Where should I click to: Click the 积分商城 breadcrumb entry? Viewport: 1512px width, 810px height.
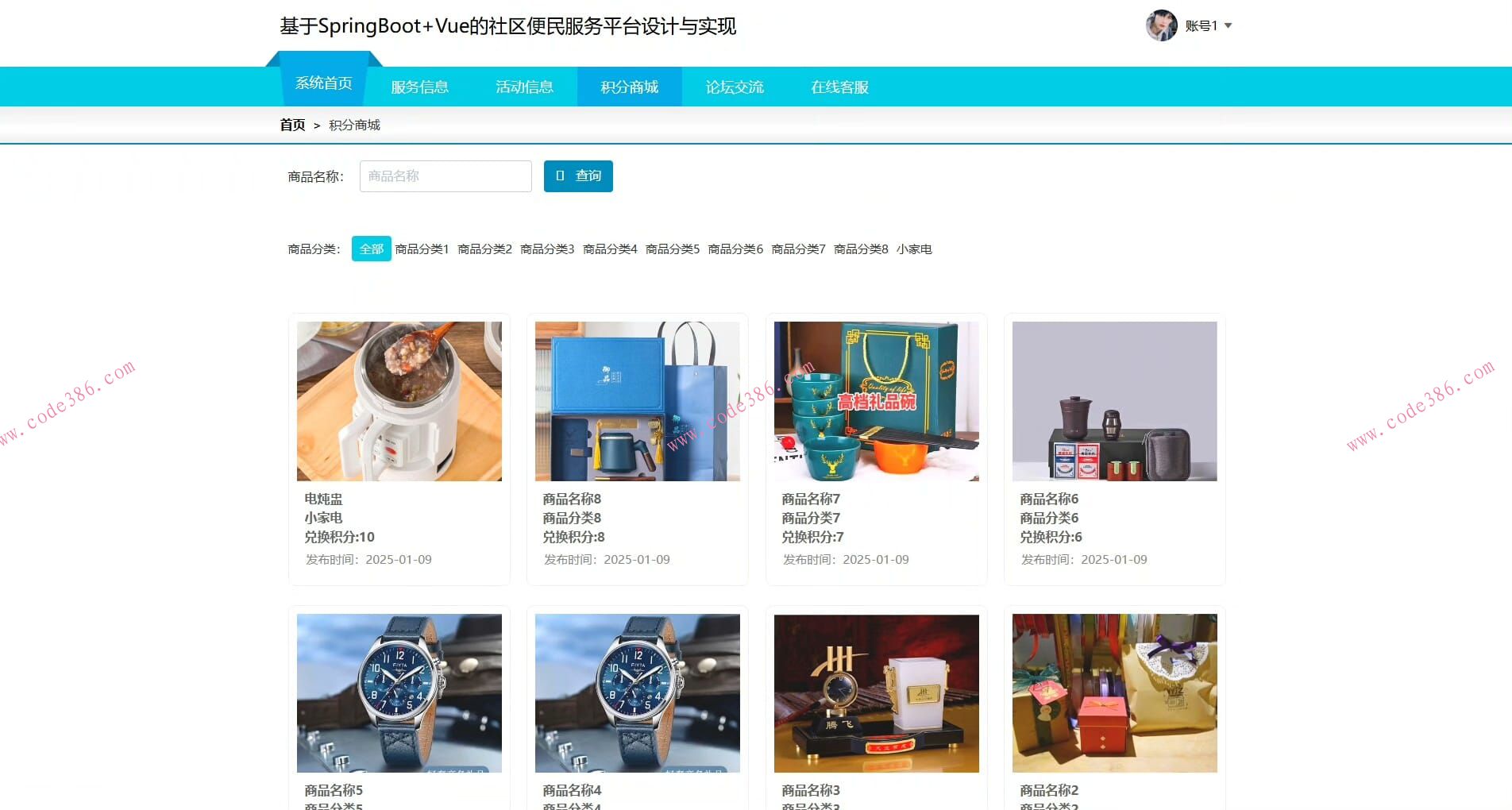[354, 125]
